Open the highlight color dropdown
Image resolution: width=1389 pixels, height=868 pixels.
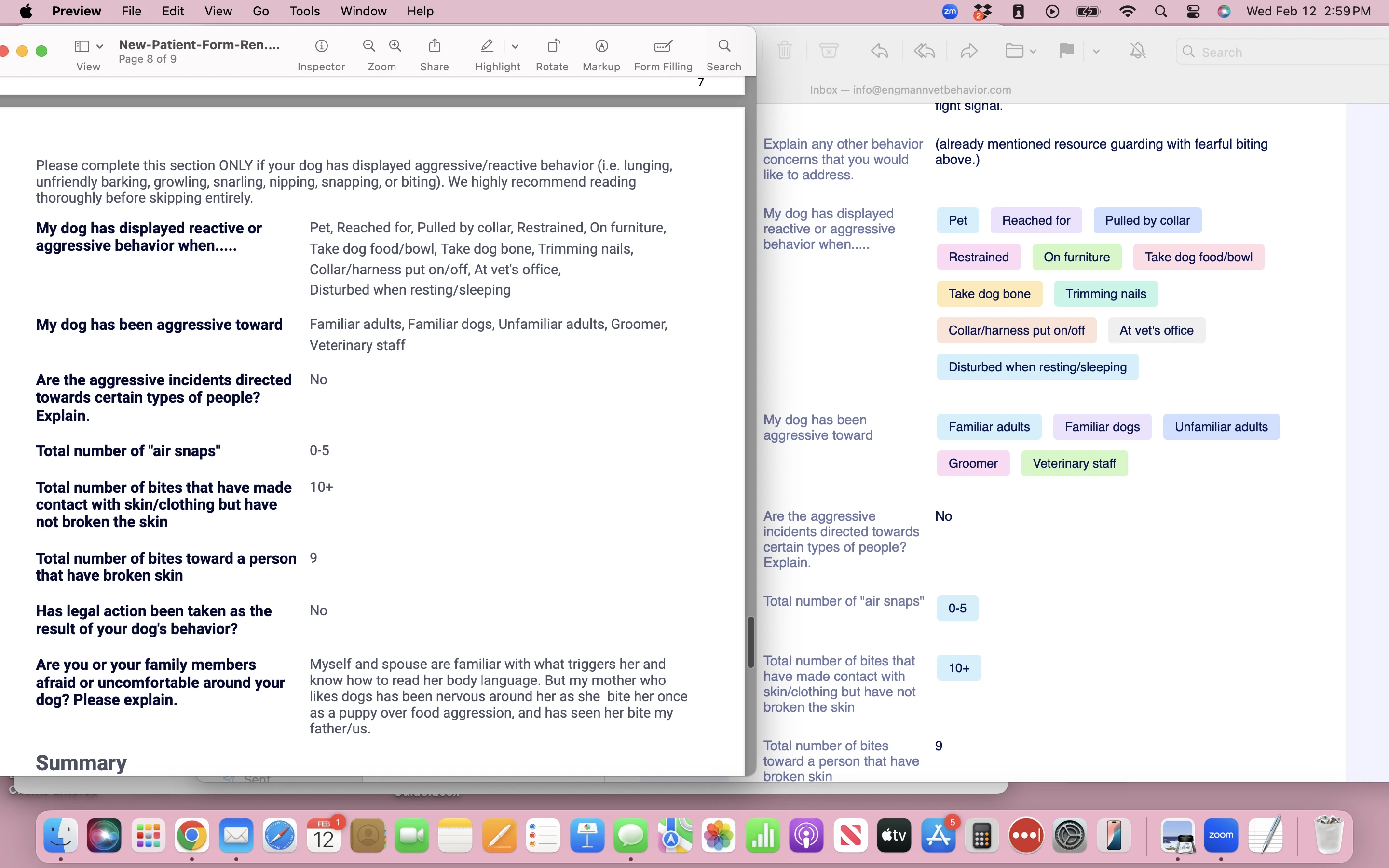pos(515,46)
